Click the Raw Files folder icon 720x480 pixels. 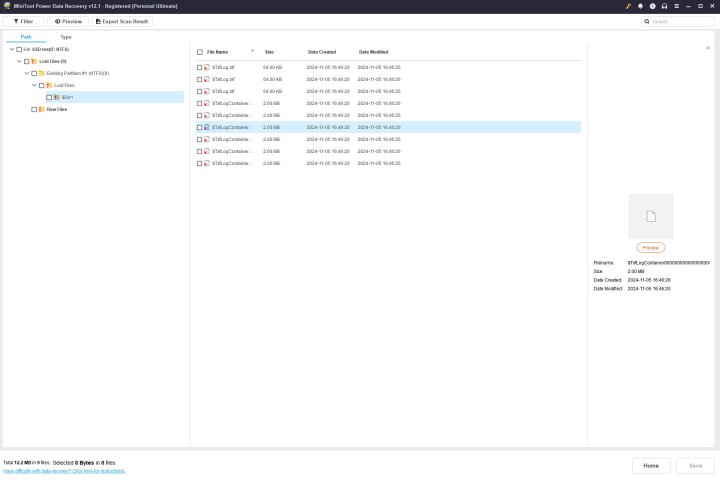pyautogui.click(x=42, y=109)
